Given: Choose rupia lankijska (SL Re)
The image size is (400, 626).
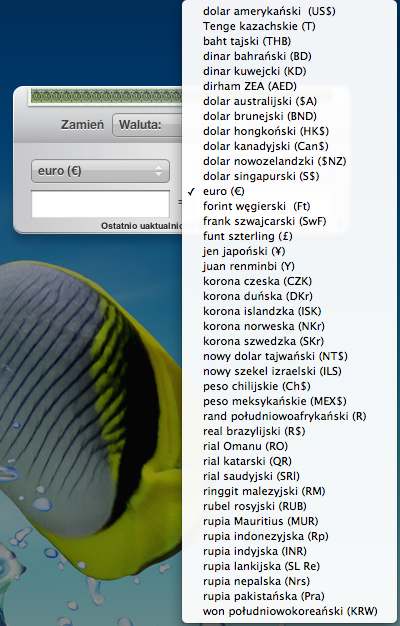Looking at the screenshot, I should 289,567.
